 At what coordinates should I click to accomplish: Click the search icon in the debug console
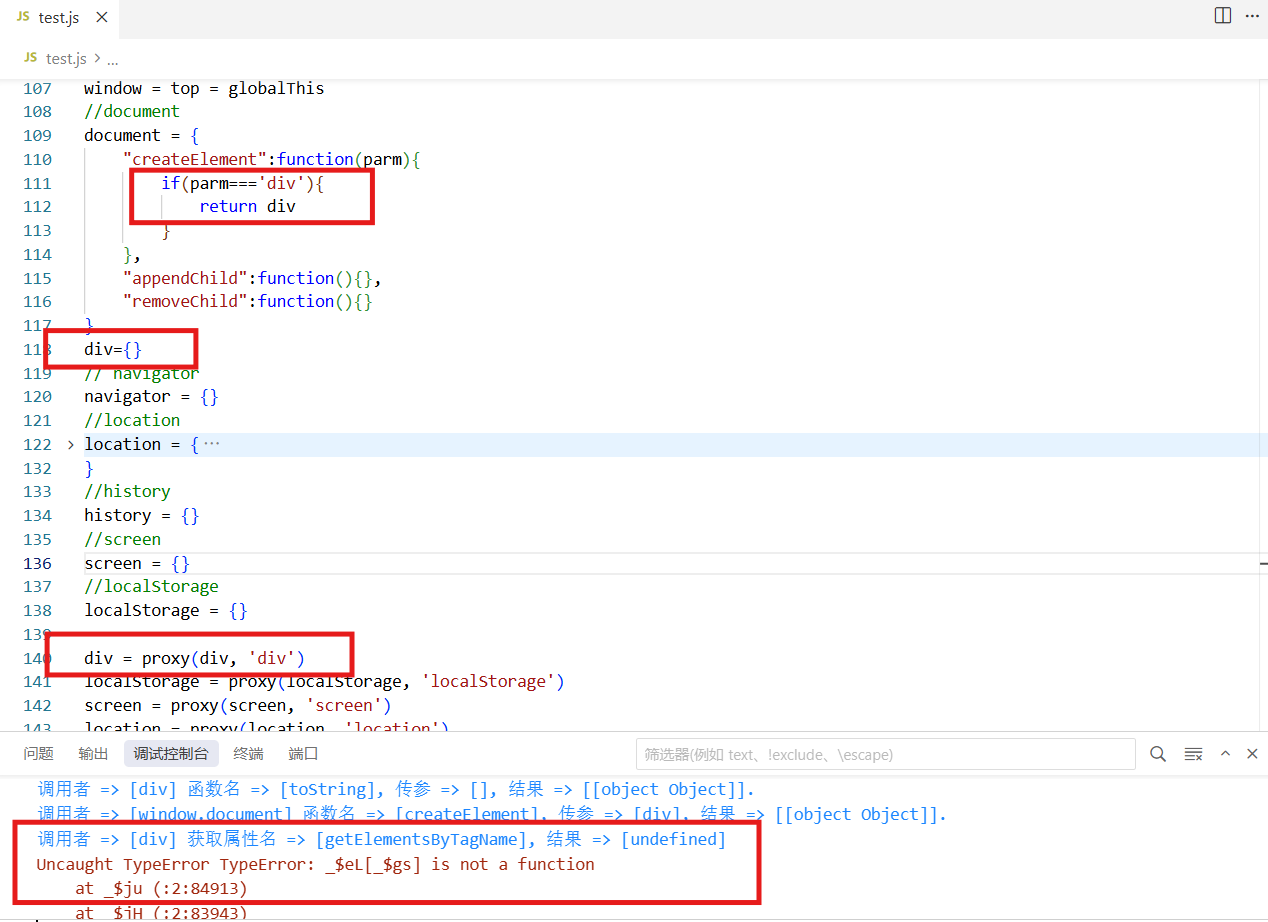[x=1158, y=754]
